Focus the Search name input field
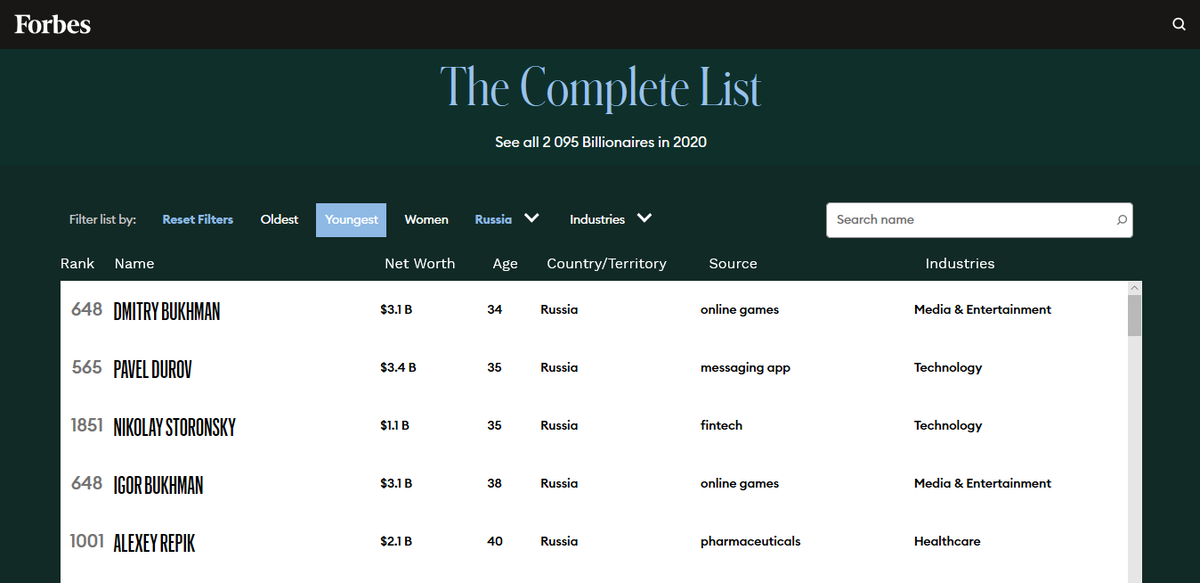The image size is (1200, 583). pyautogui.click(x=979, y=220)
